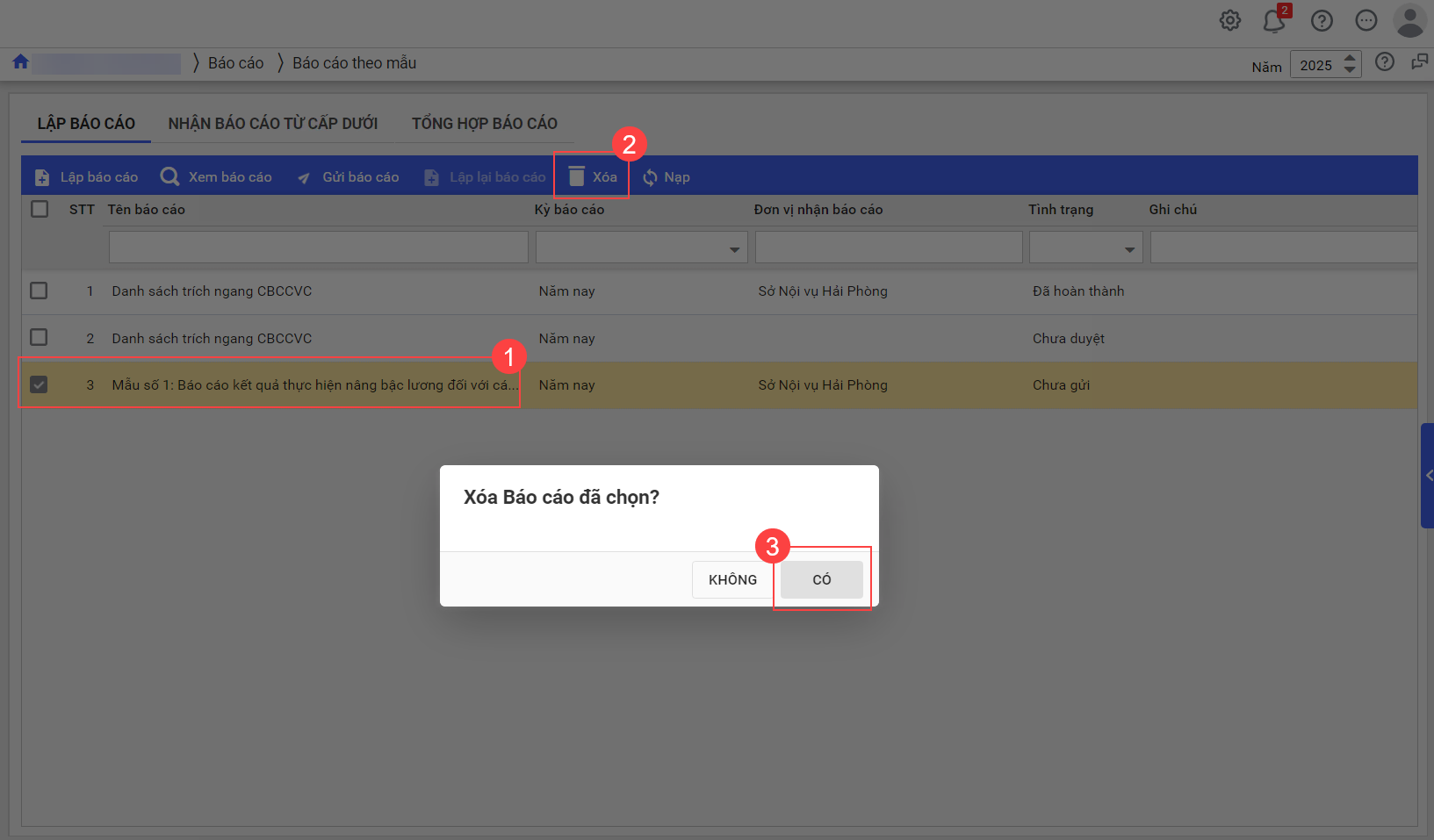Click the year 2025 input field

tap(1315, 65)
